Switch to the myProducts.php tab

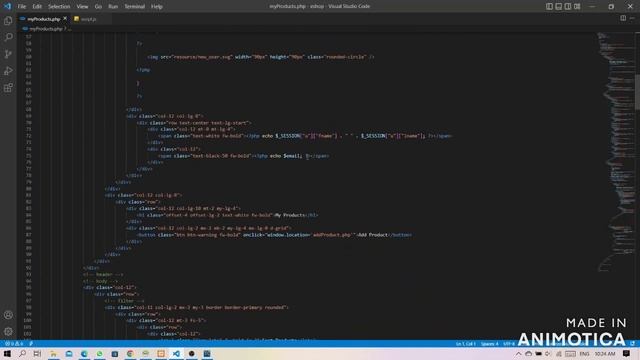[x=43, y=19]
